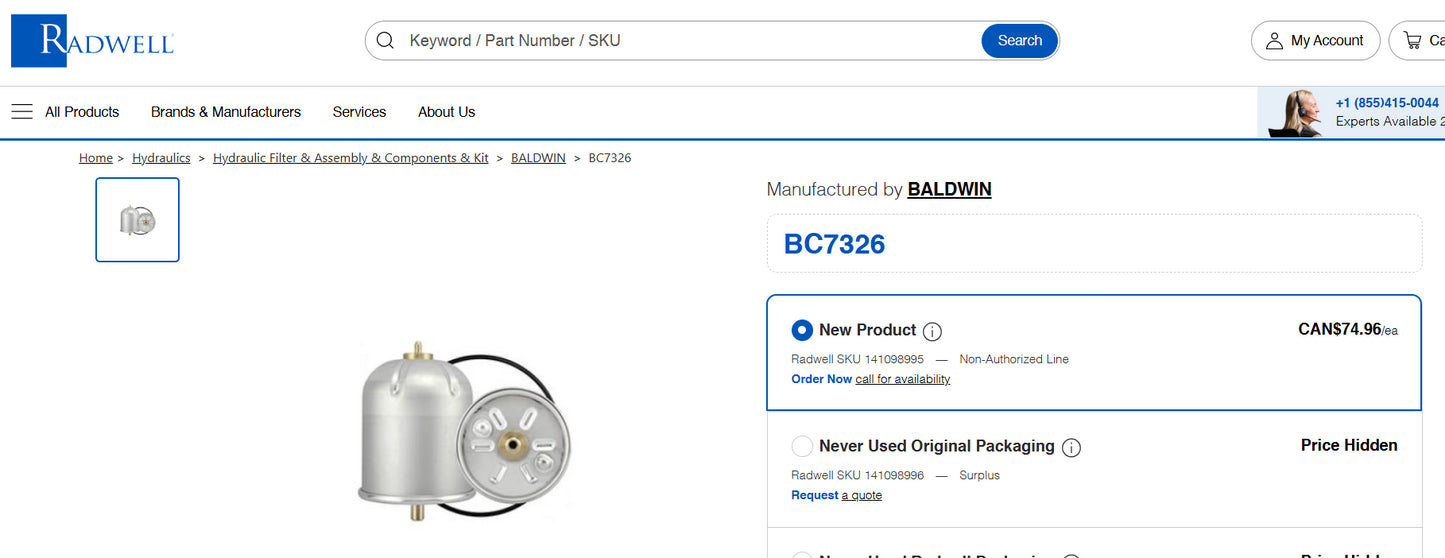Click the Radwell logo
This screenshot has height=558, width=1445.
point(93,41)
